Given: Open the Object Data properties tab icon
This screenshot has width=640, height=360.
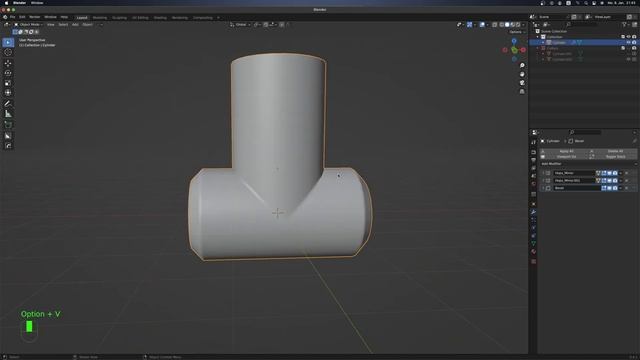Looking at the screenshot, I should 533,244.
